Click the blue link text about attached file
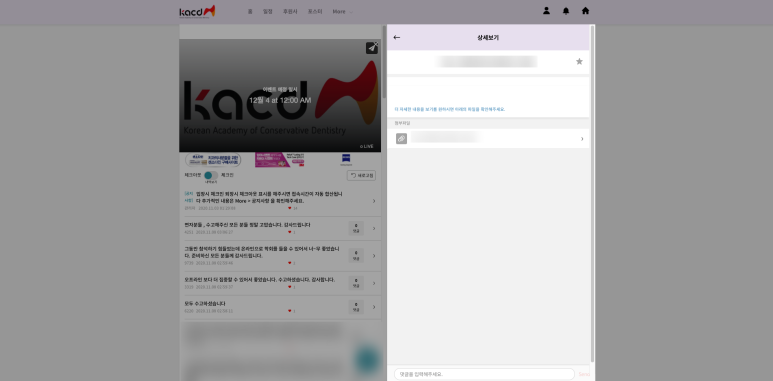The image size is (773, 381). 450,109
